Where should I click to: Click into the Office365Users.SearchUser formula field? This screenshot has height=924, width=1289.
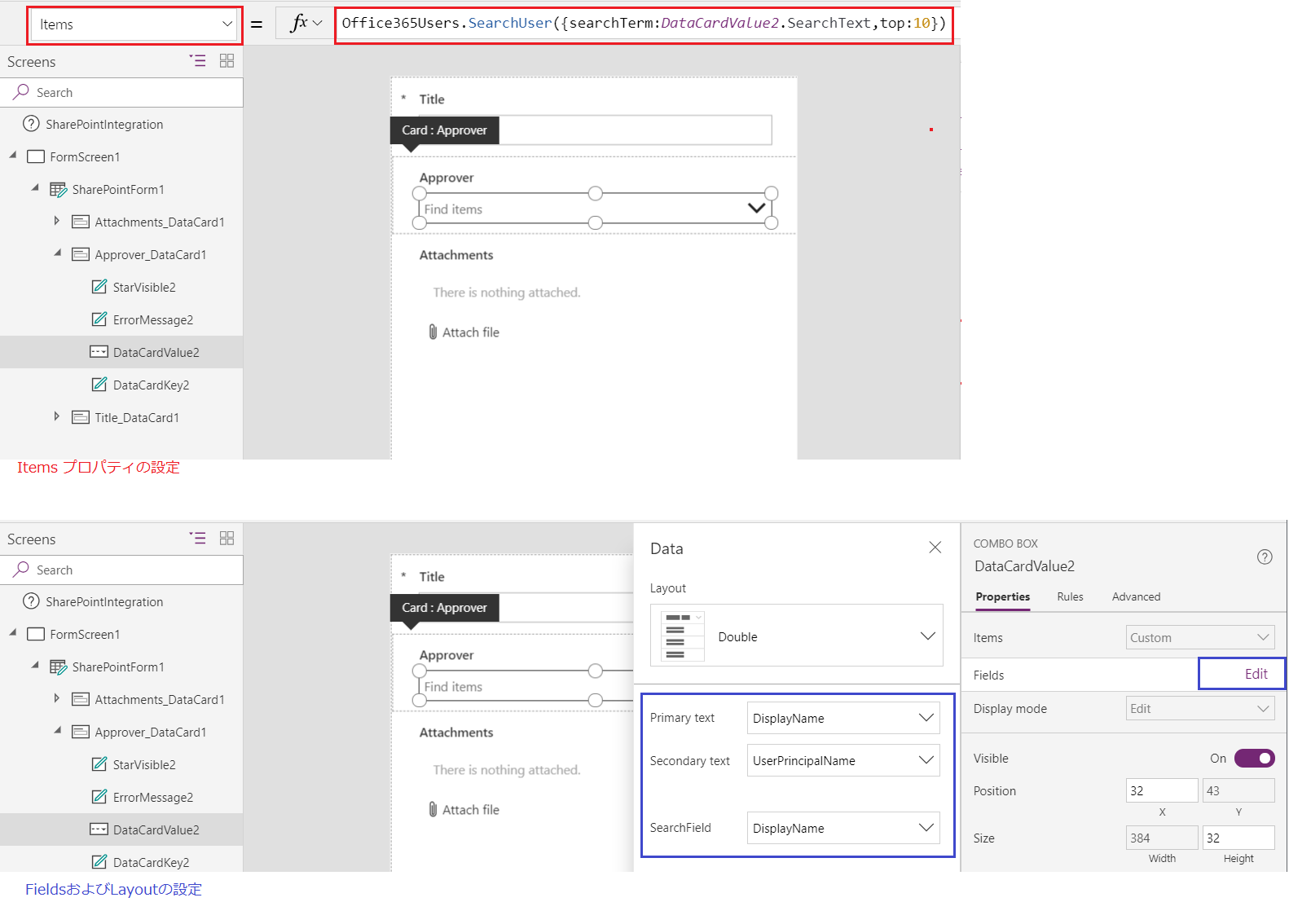click(644, 23)
